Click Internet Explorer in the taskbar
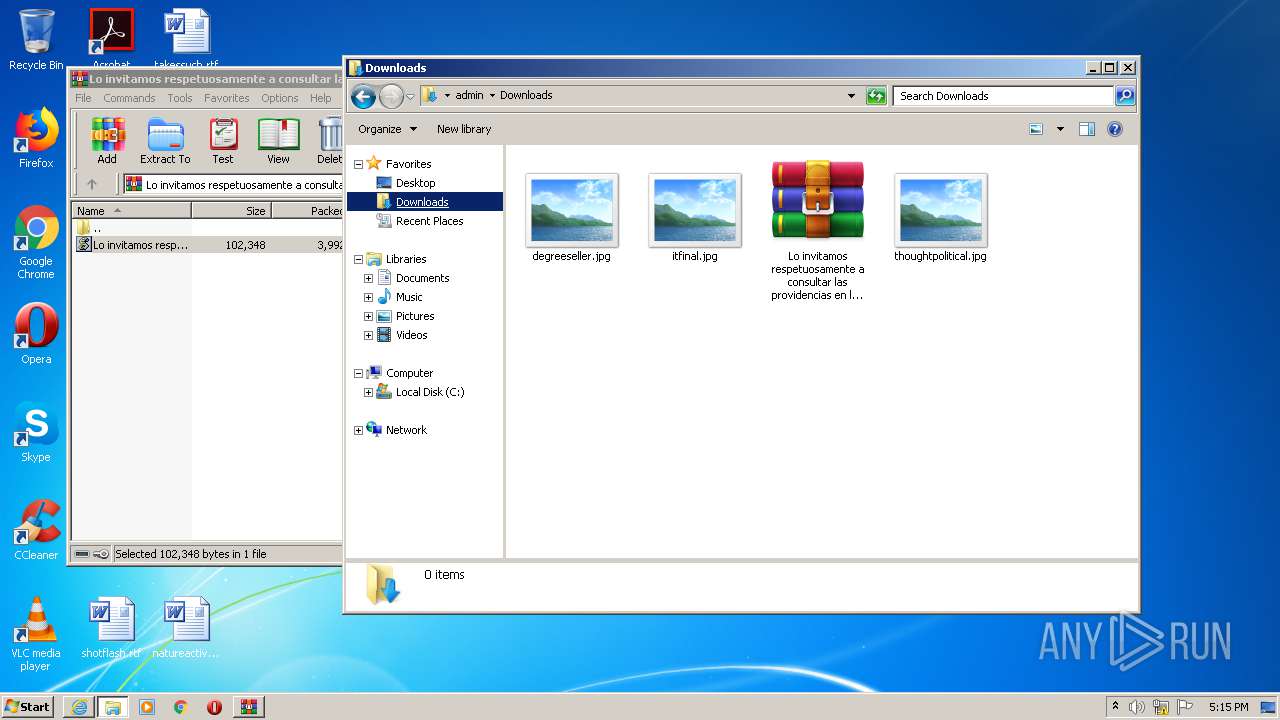 (x=79, y=707)
